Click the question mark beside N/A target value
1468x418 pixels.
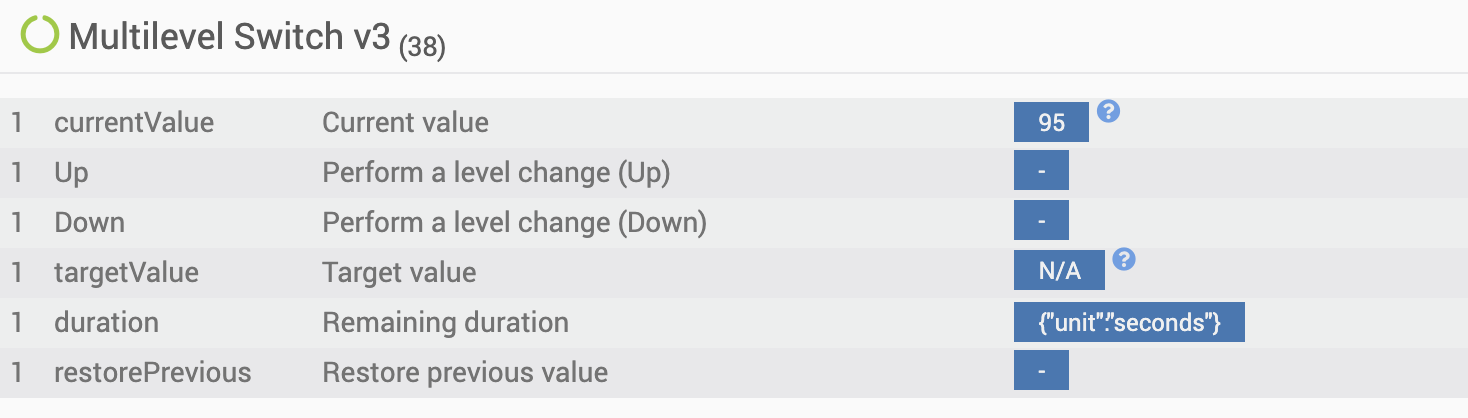pos(1124,260)
